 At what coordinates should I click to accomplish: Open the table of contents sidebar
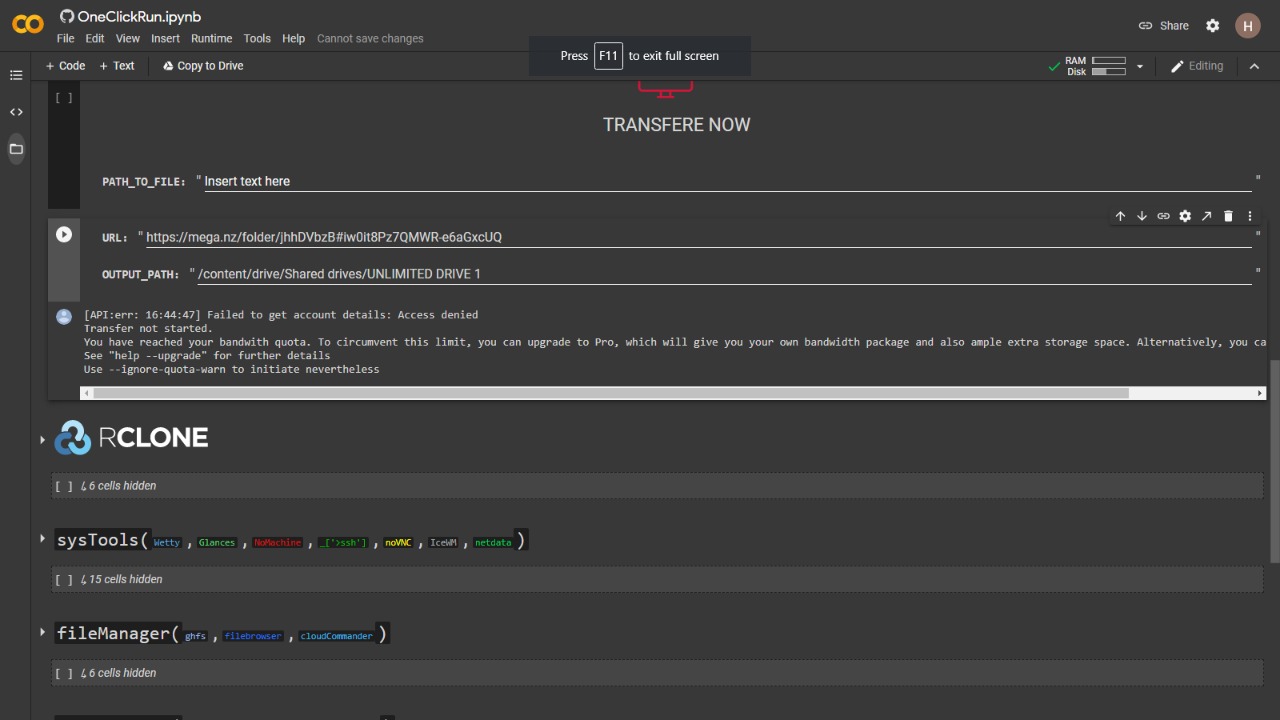[x=16, y=75]
